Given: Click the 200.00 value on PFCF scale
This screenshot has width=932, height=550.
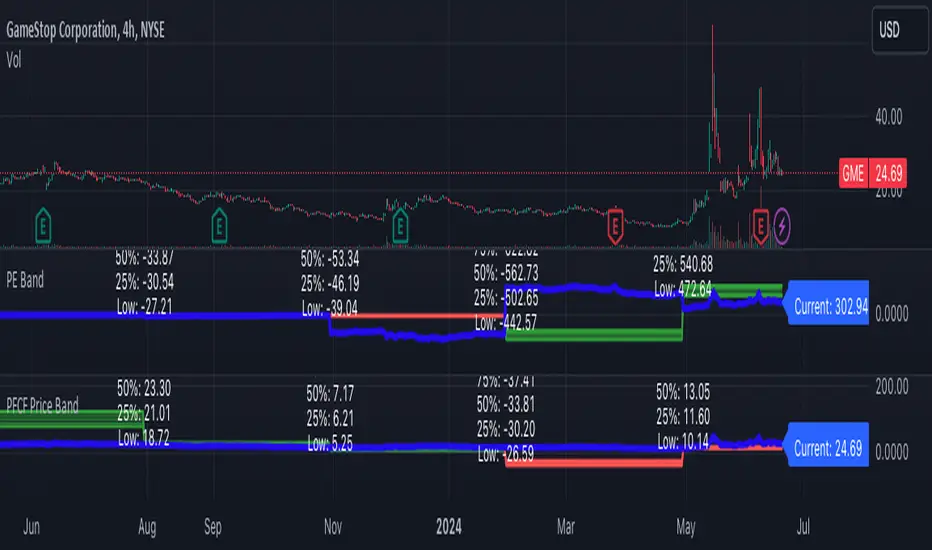Looking at the screenshot, I should point(892,387).
